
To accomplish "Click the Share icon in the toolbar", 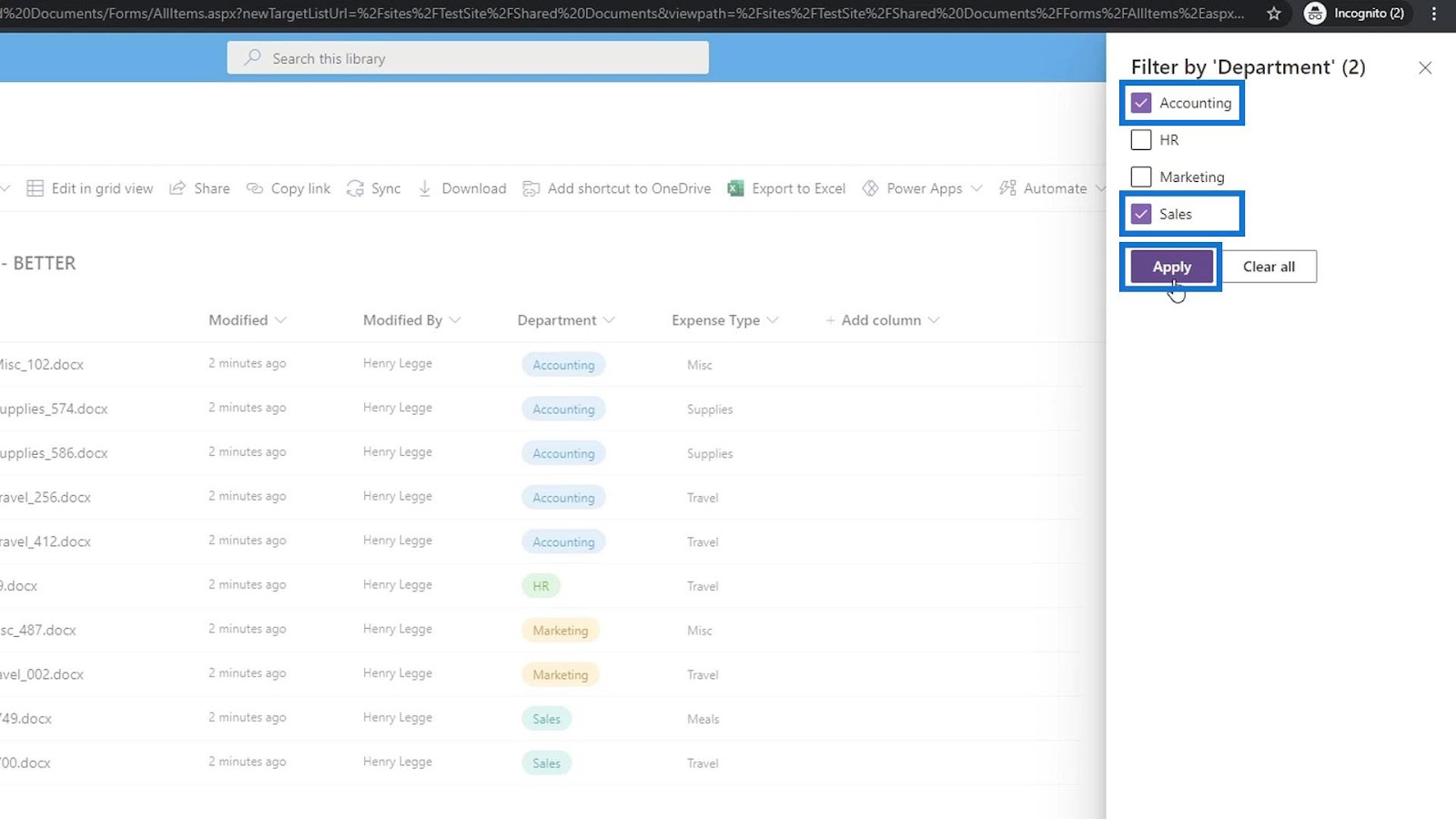I will [x=177, y=188].
